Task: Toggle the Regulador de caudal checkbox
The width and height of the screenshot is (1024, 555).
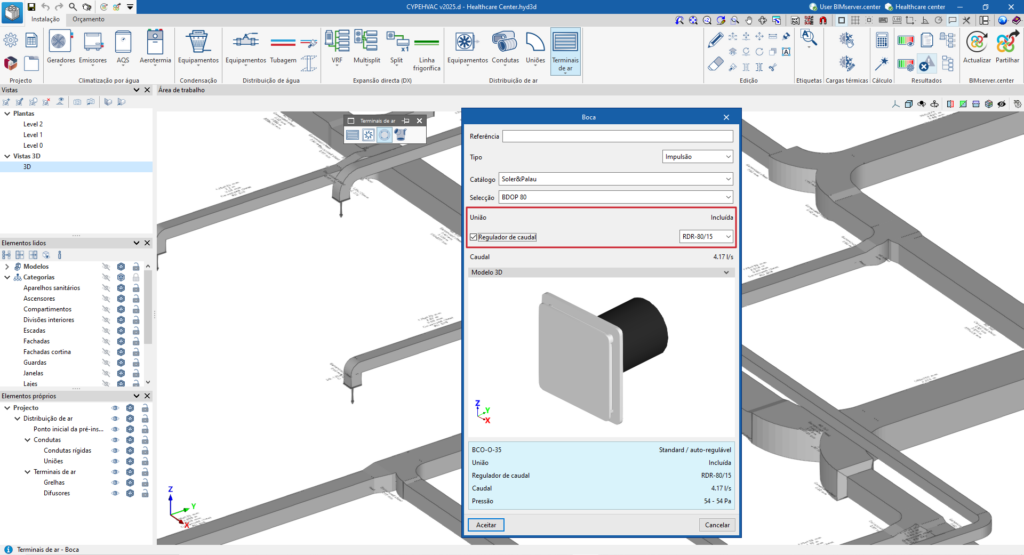Action: 473,237
